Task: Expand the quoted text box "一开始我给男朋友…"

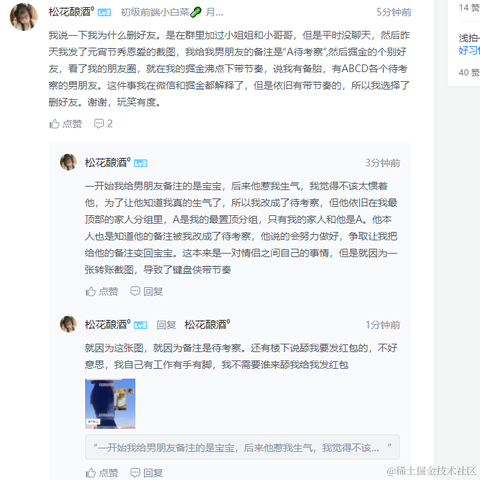Action: 242,447
